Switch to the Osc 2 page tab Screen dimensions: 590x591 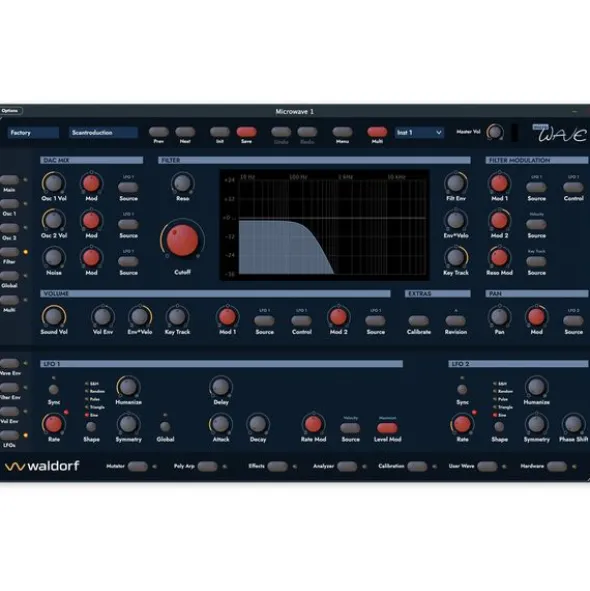pyautogui.click(x=9, y=228)
